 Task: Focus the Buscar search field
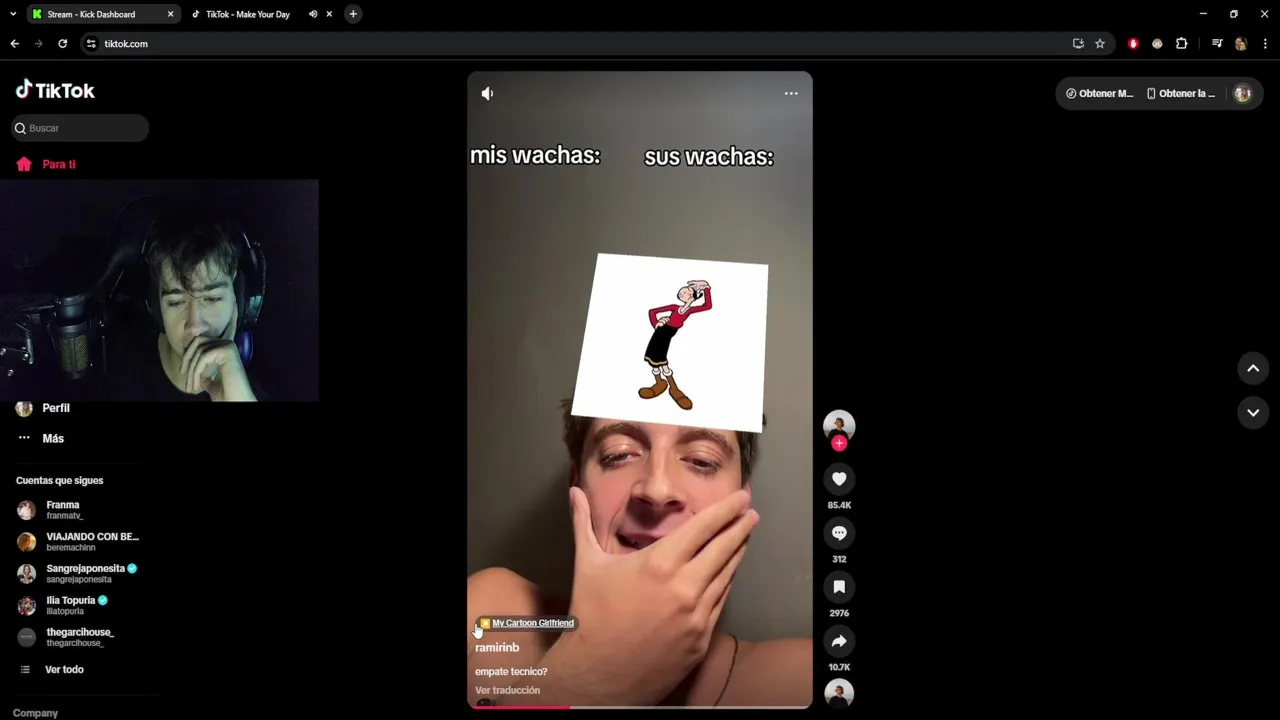[x=80, y=128]
